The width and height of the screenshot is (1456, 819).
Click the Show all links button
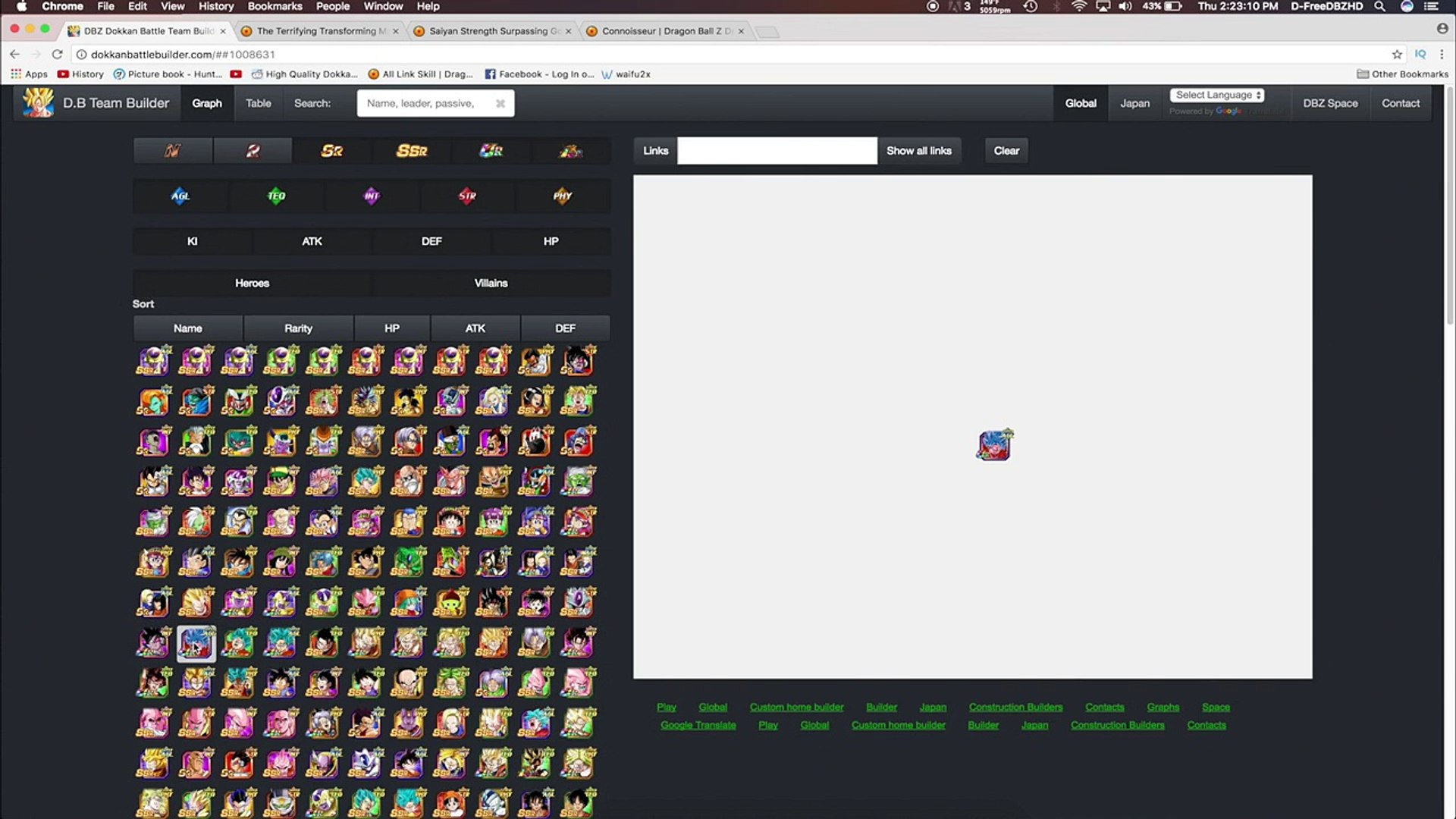918,151
